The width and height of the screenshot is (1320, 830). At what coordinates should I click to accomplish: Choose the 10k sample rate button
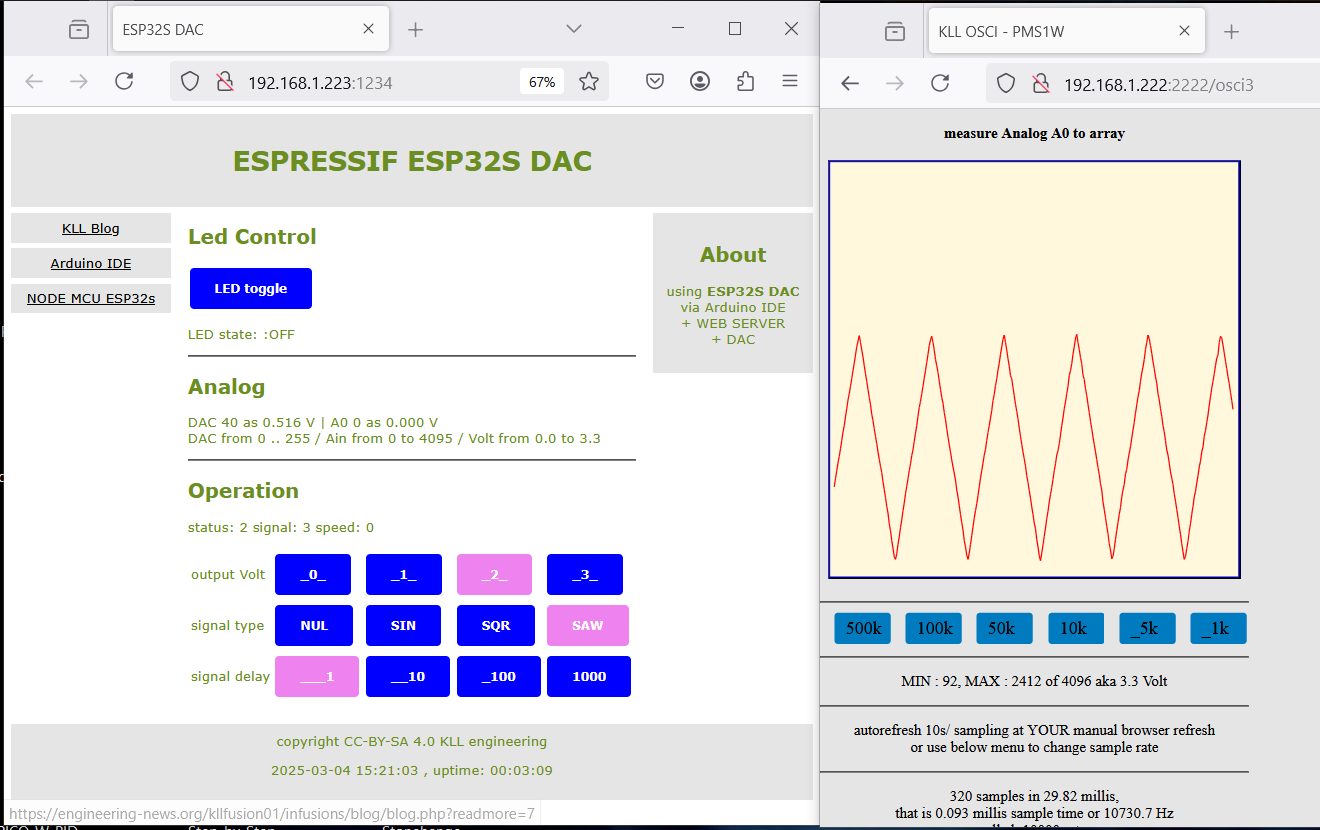click(x=1076, y=628)
